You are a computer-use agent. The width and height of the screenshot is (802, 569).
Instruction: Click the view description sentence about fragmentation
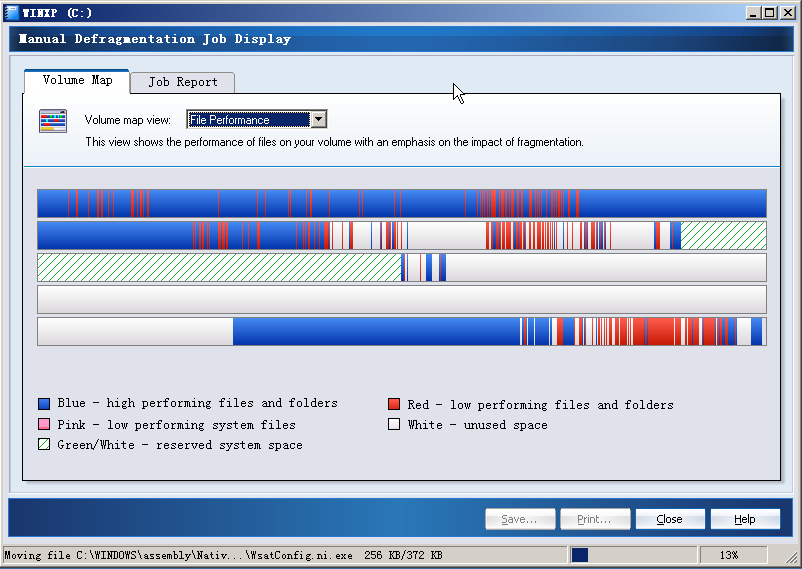point(335,142)
